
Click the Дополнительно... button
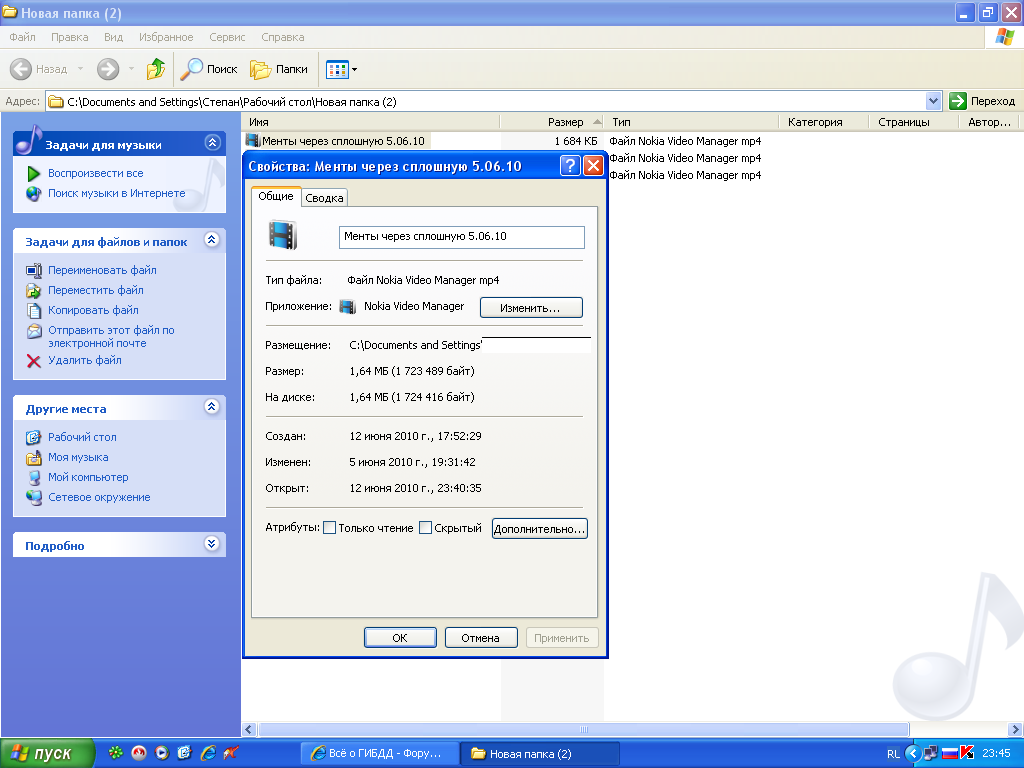539,528
